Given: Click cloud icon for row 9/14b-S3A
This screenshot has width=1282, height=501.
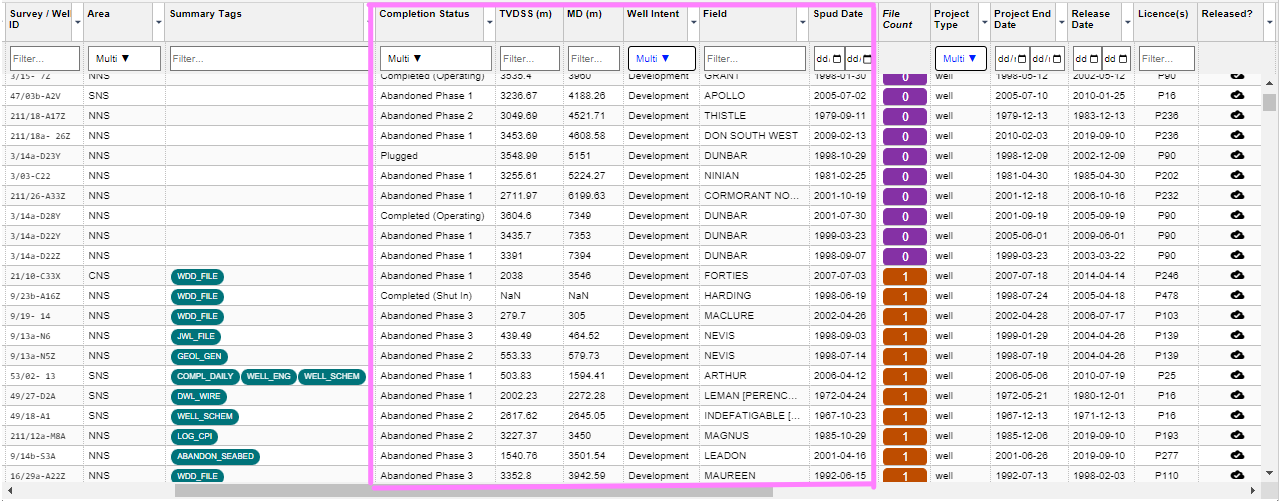Looking at the screenshot, I should click(1237, 456).
